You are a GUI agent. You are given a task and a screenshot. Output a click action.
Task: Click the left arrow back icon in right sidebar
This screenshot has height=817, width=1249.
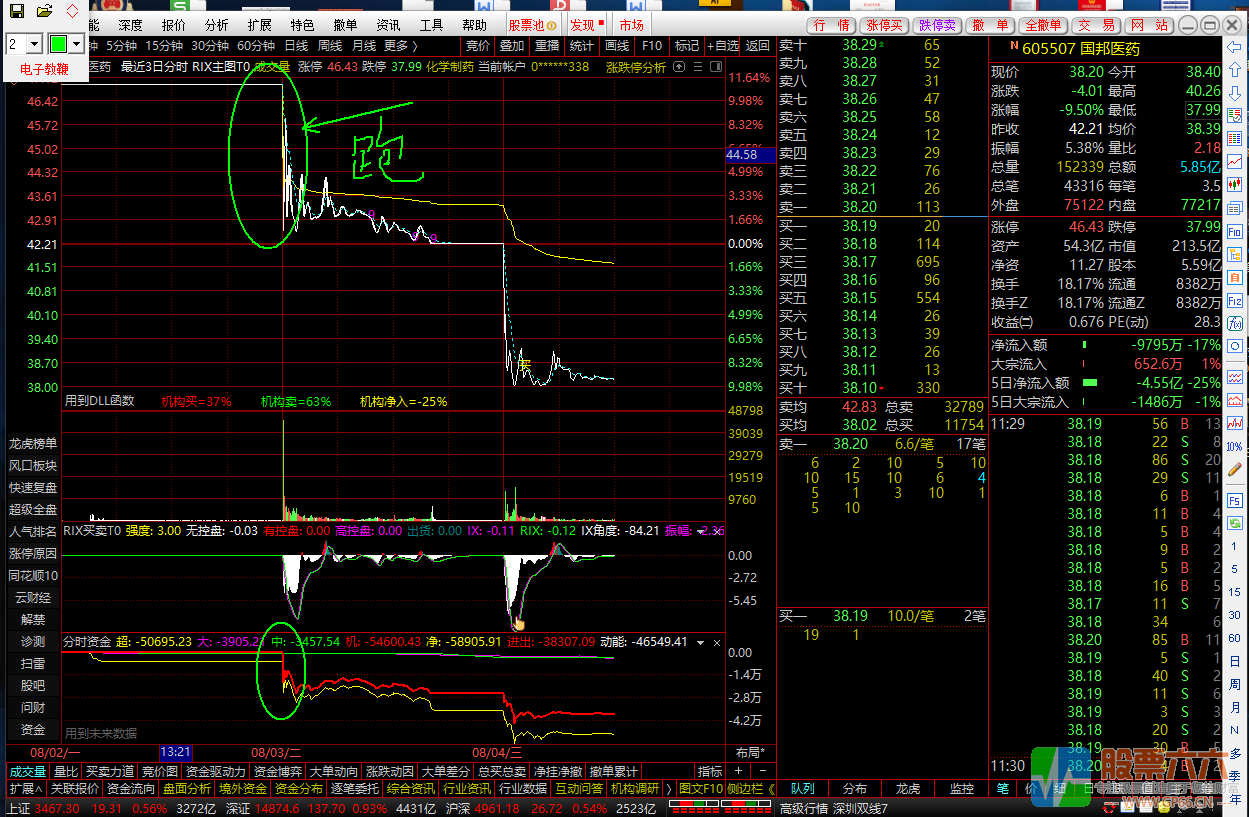coord(1236,47)
